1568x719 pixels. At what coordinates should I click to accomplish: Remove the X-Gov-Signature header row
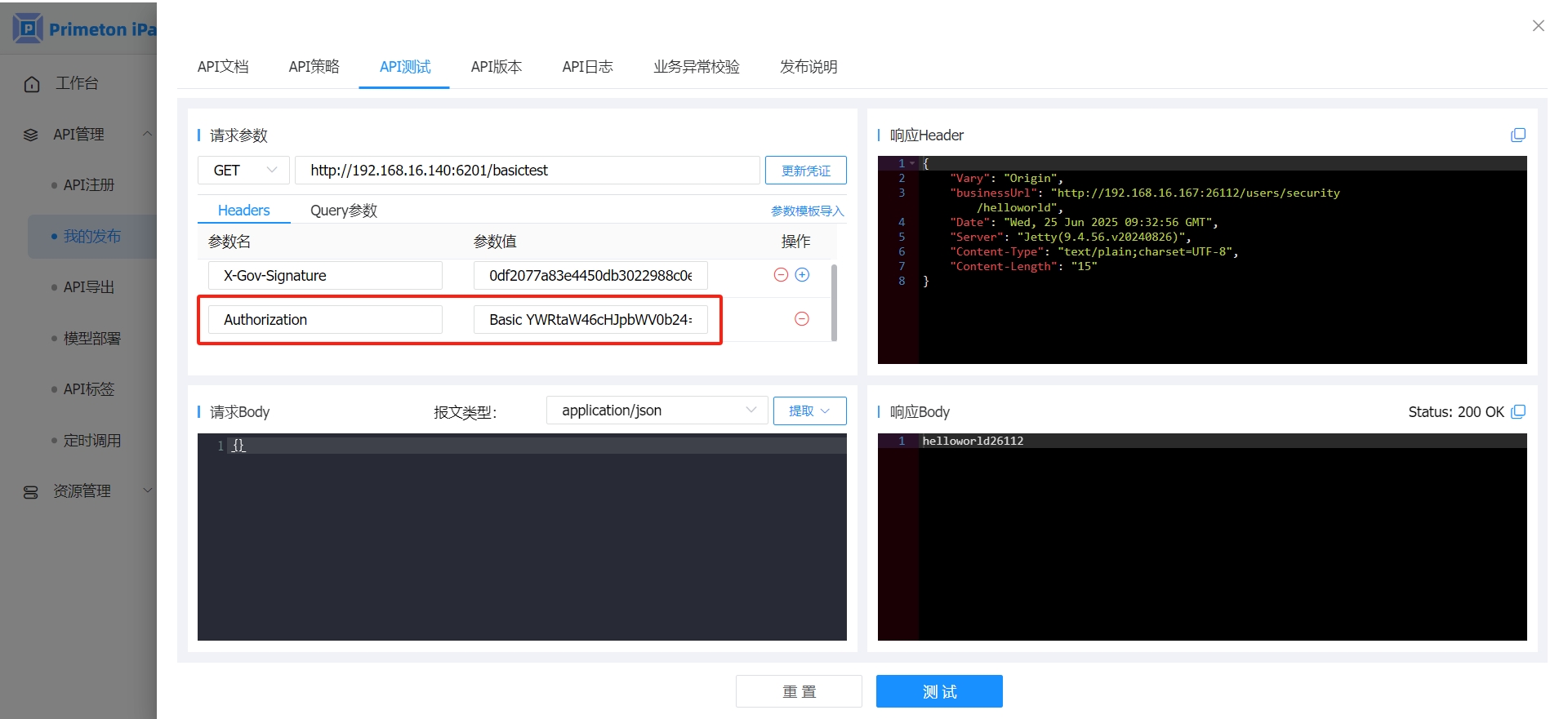point(781,275)
